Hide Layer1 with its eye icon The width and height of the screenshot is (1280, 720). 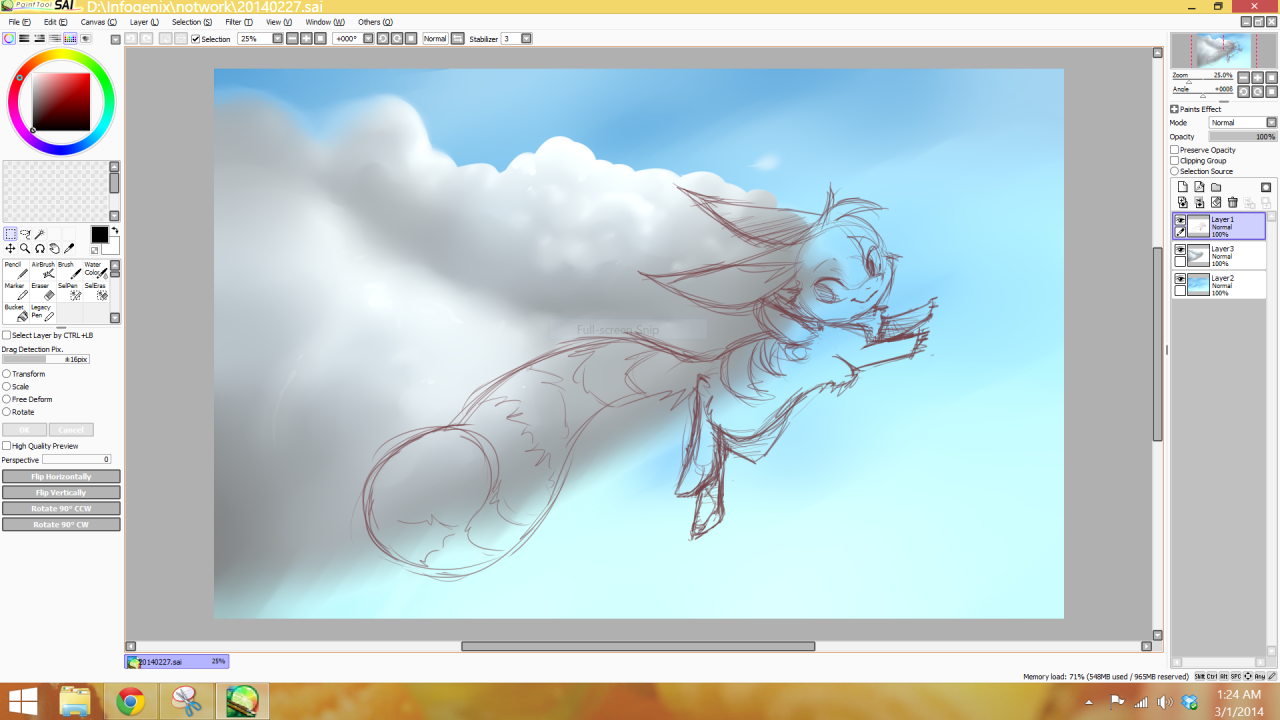[x=1180, y=220]
